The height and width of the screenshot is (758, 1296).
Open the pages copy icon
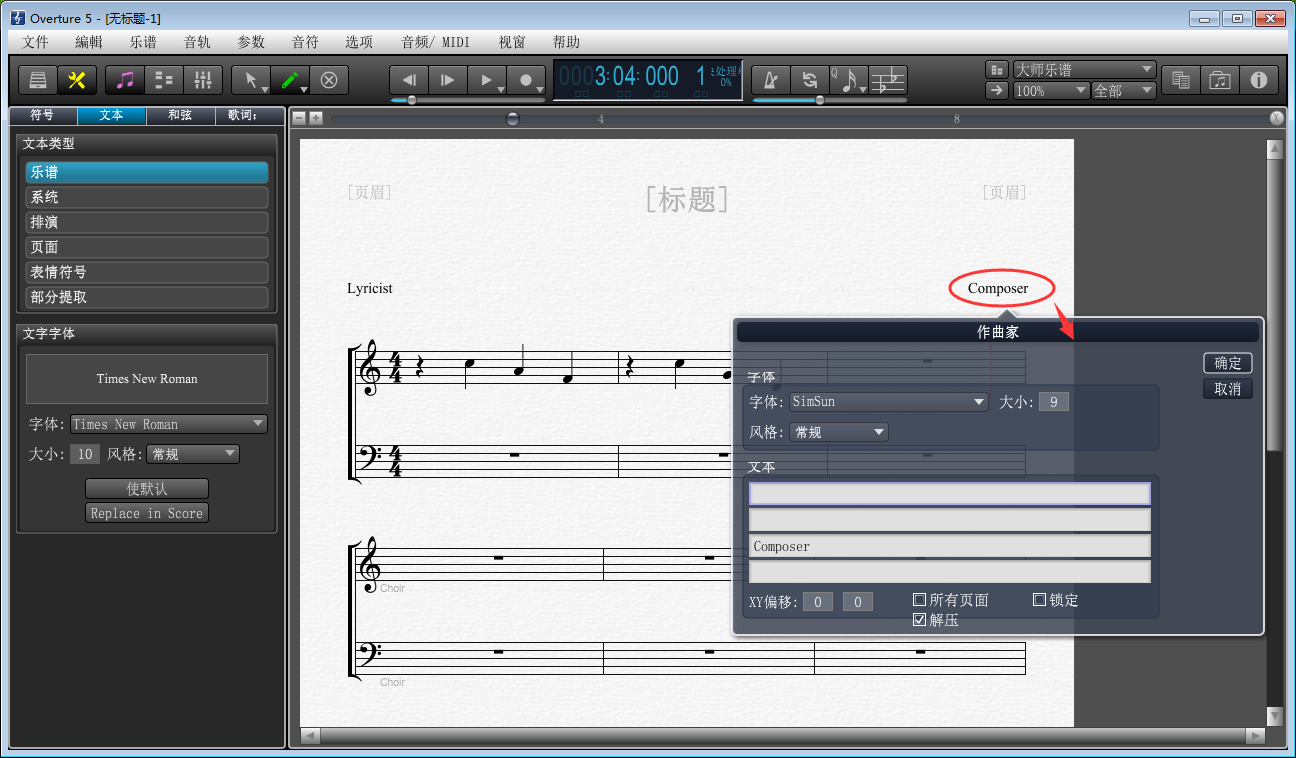tap(1181, 80)
